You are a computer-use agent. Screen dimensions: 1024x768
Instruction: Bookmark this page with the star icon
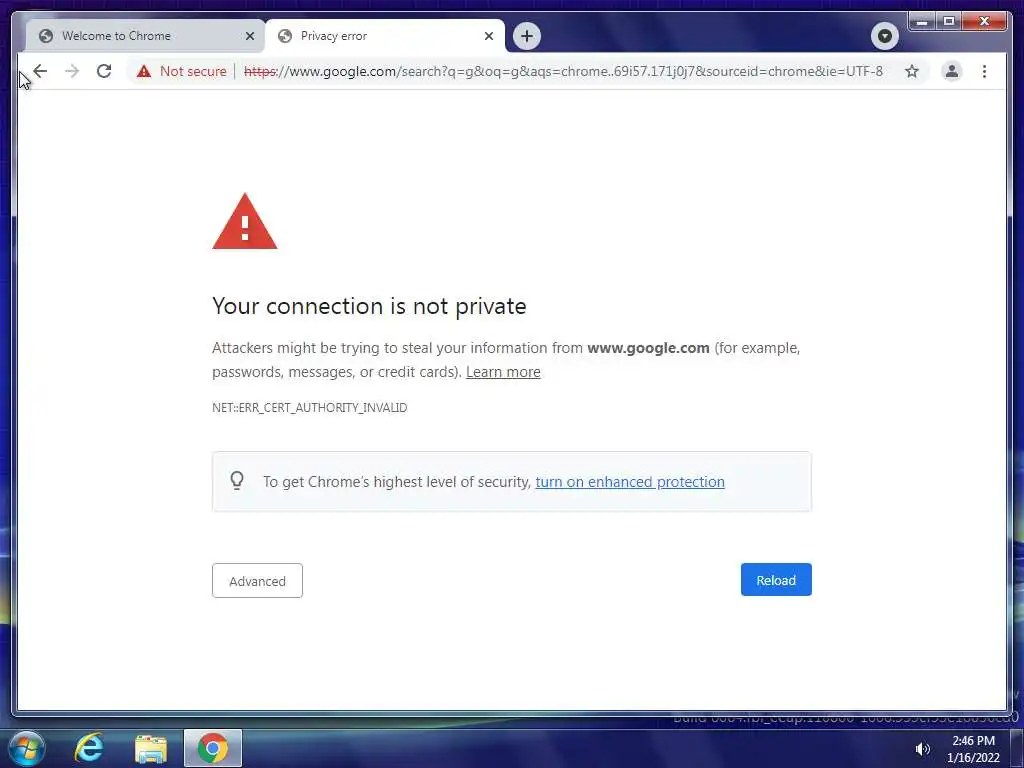(x=912, y=71)
